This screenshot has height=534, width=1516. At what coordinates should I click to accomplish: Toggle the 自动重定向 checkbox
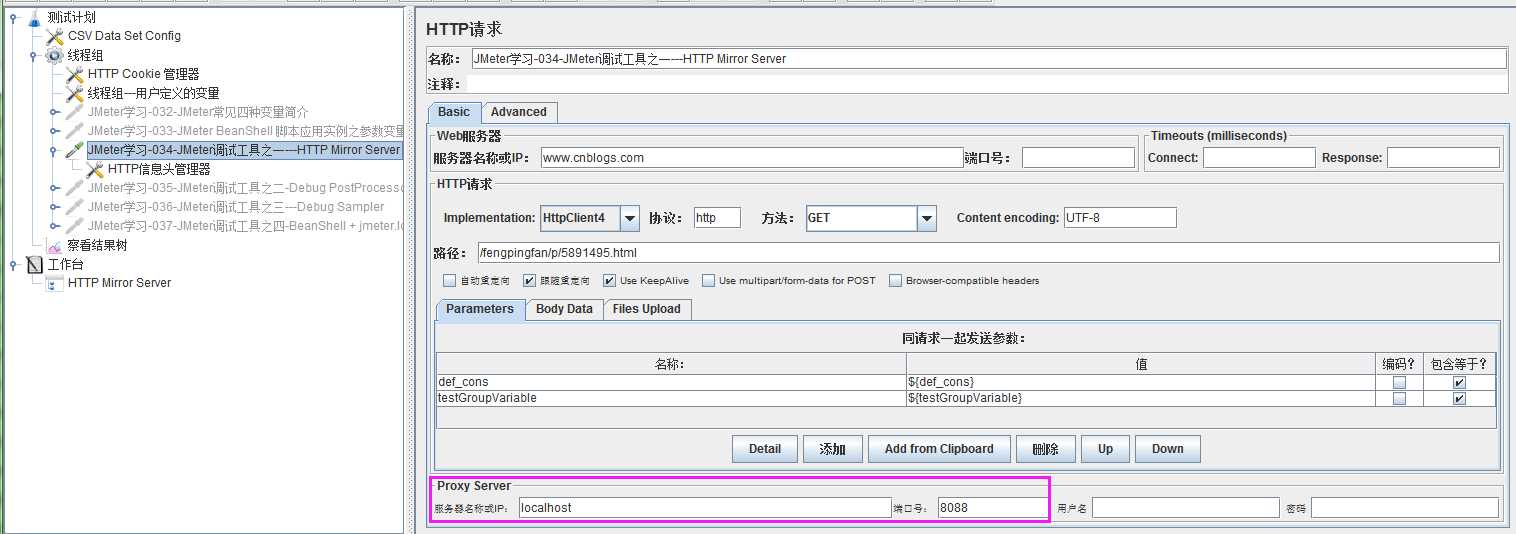pyautogui.click(x=449, y=281)
